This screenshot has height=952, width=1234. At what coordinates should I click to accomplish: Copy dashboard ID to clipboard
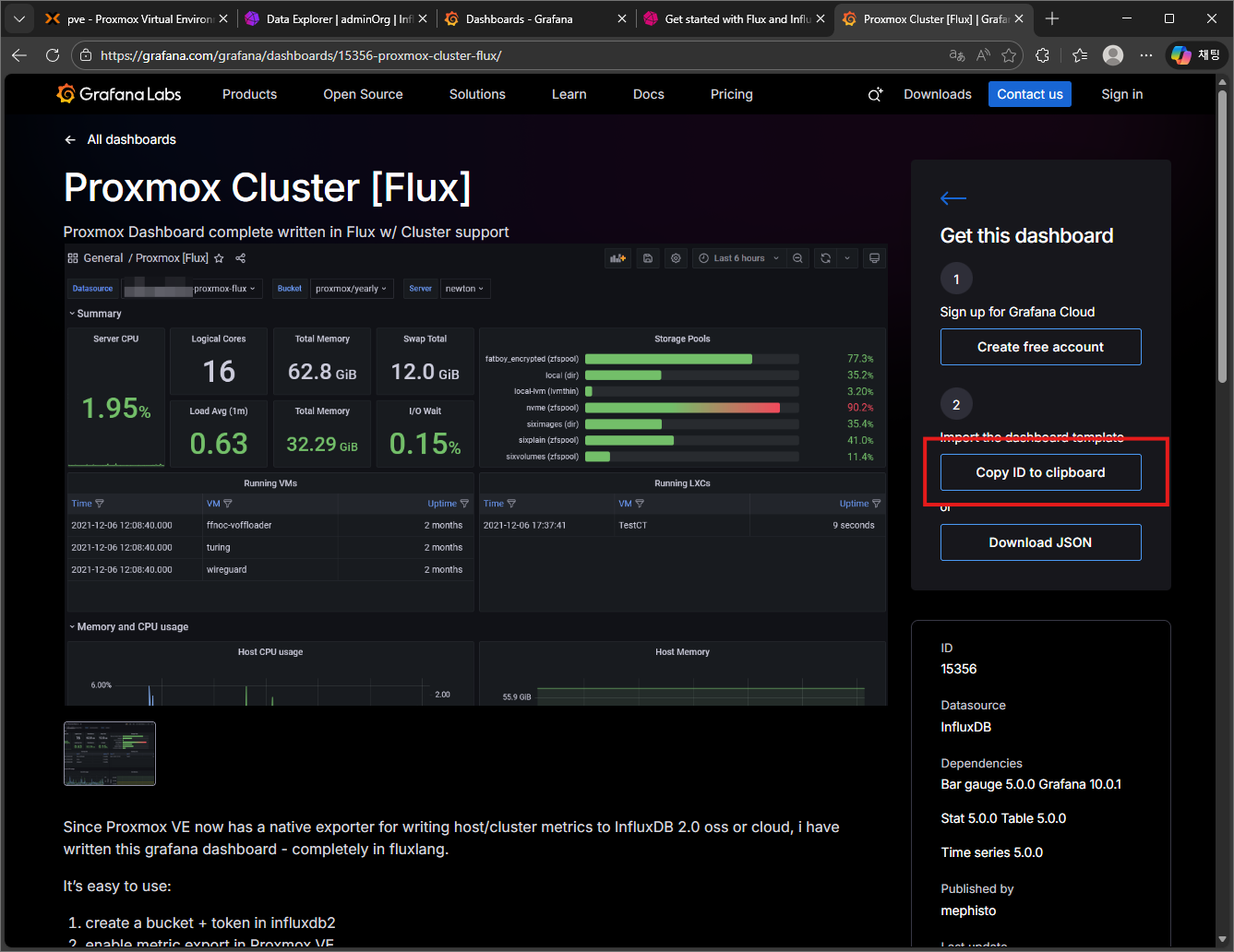(1041, 472)
